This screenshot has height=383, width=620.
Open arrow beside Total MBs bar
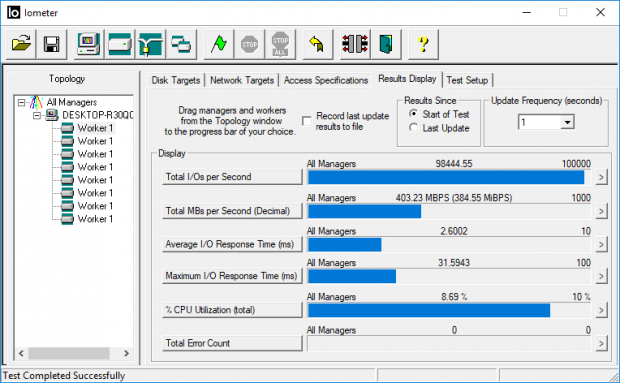(x=601, y=211)
